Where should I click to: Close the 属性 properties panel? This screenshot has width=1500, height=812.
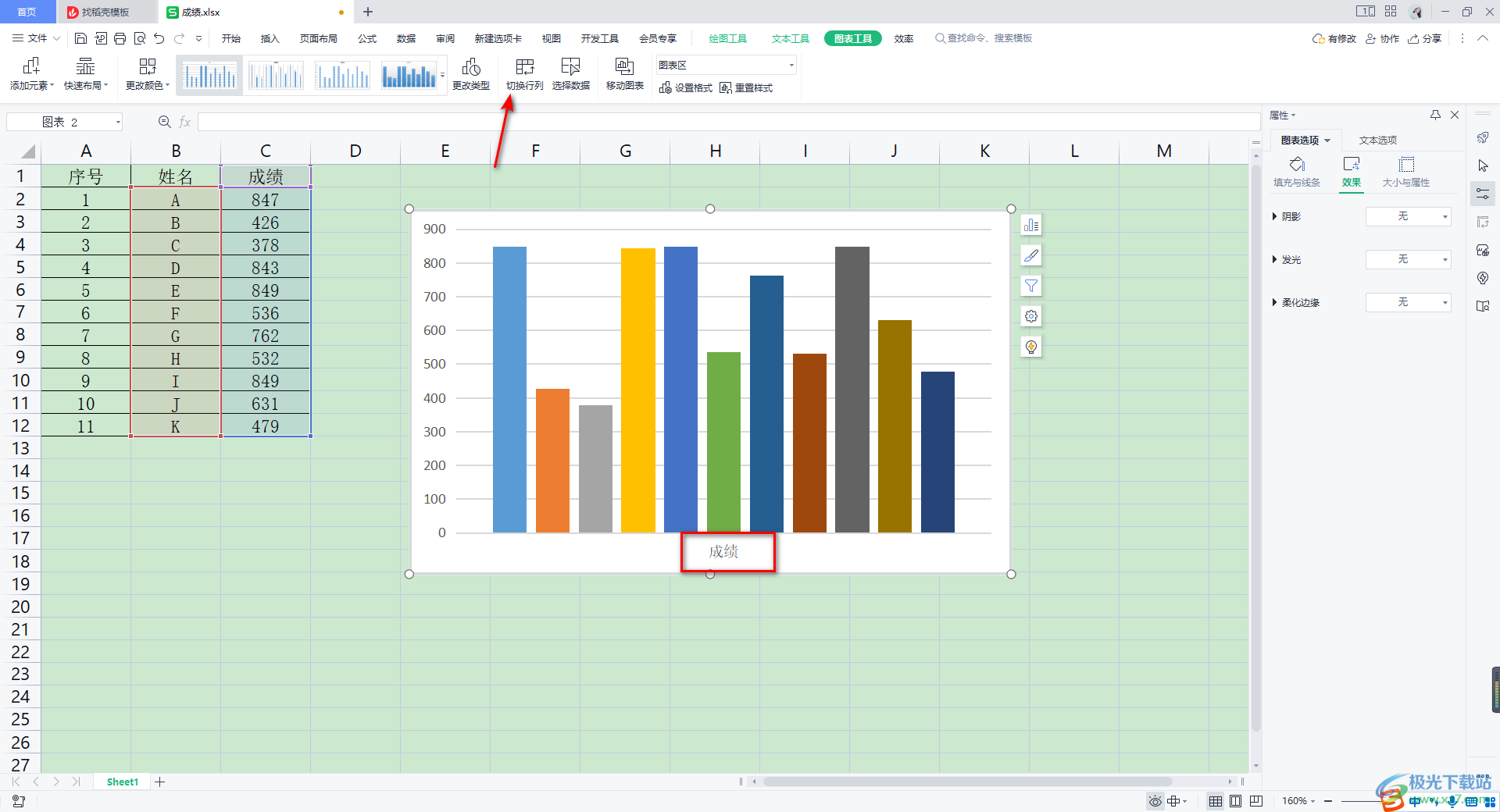pos(1455,115)
